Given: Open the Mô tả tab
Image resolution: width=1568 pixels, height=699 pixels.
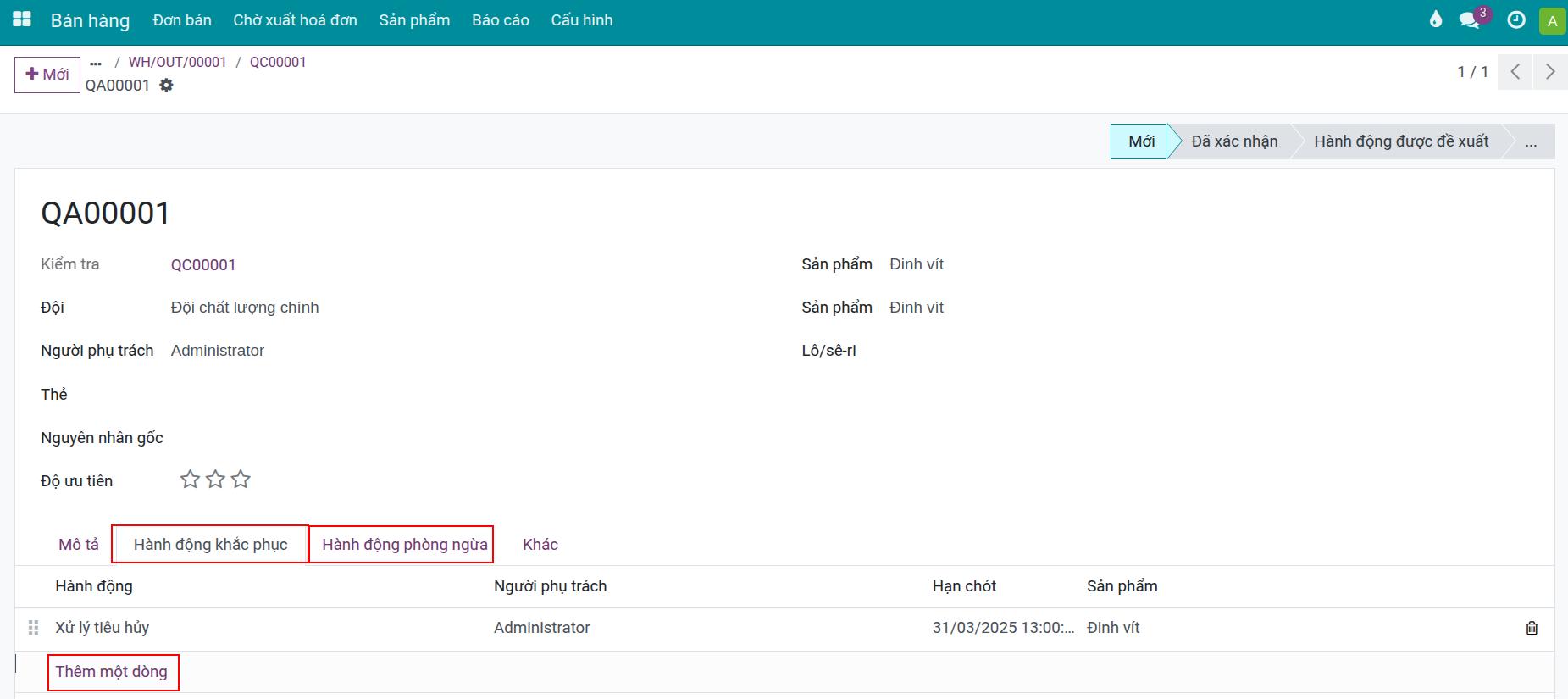Looking at the screenshot, I should pos(79,544).
